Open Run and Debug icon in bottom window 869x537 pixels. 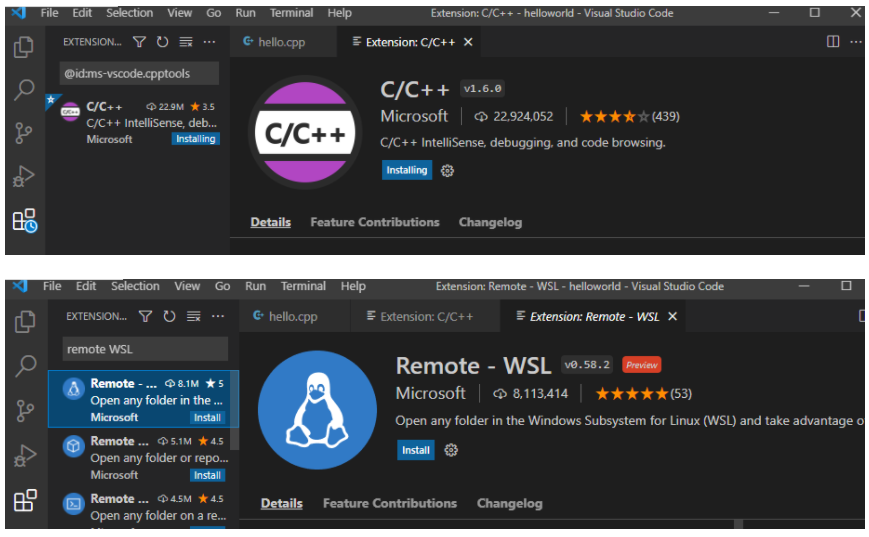coord(25,456)
